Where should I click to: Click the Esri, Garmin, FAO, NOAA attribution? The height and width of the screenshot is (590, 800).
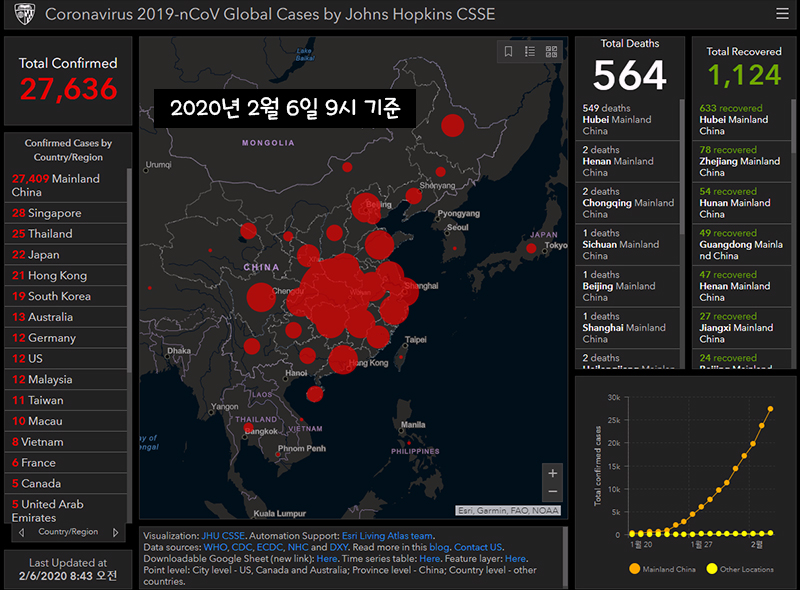(x=508, y=510)
